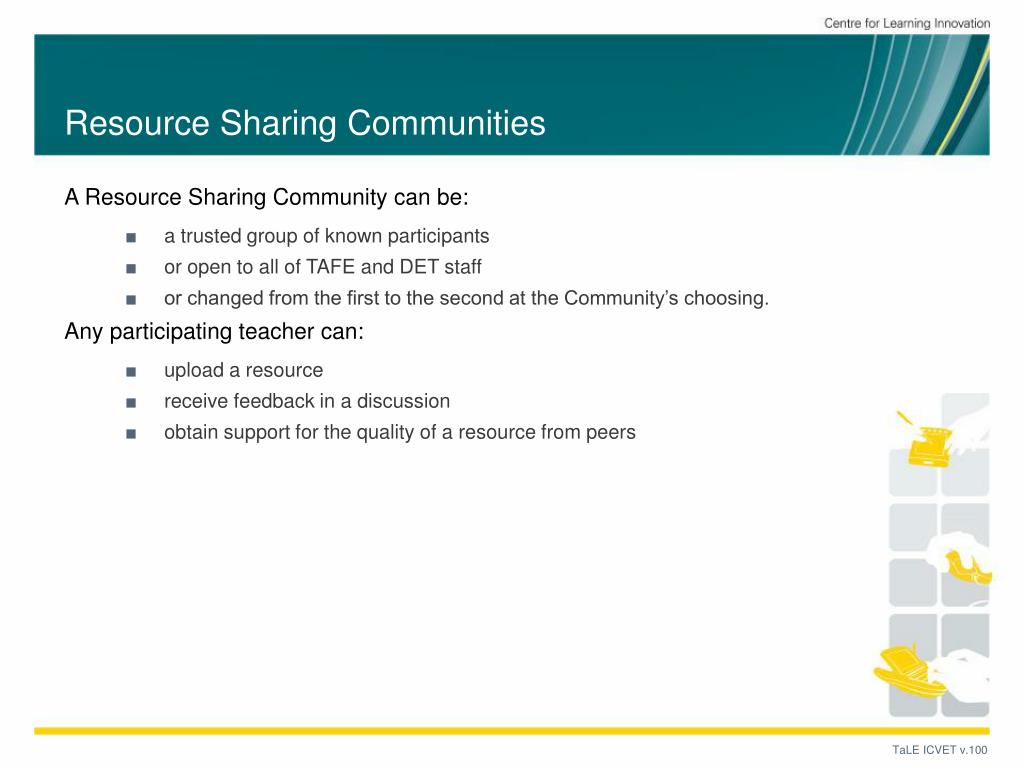Viewport: 1024px width, 768px height.
Task: Click the 'TaLE ICVET v.100' footer text
Action: [940, 750]
